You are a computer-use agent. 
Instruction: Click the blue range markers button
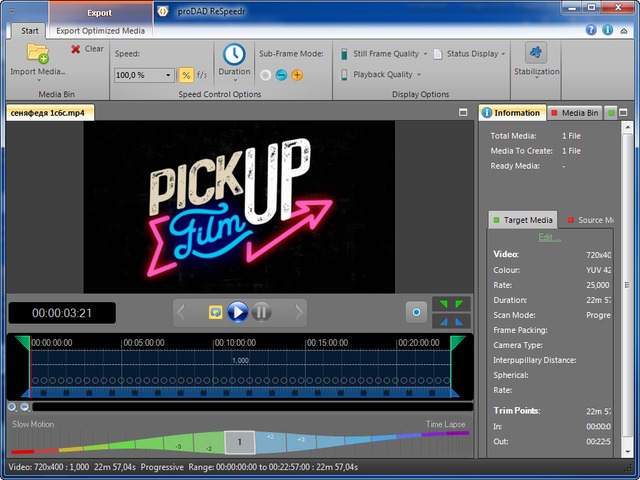(x=451, y=321)
